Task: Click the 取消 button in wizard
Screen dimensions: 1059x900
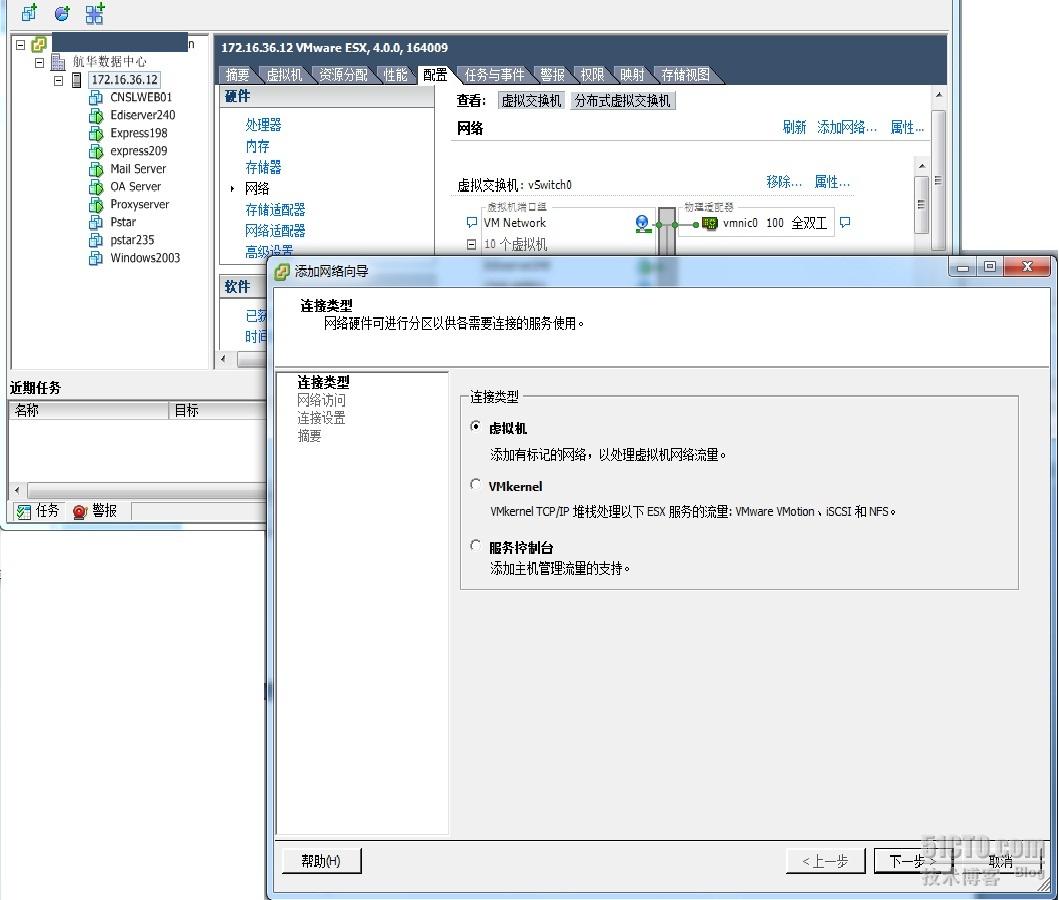Action: (1001, 861)
